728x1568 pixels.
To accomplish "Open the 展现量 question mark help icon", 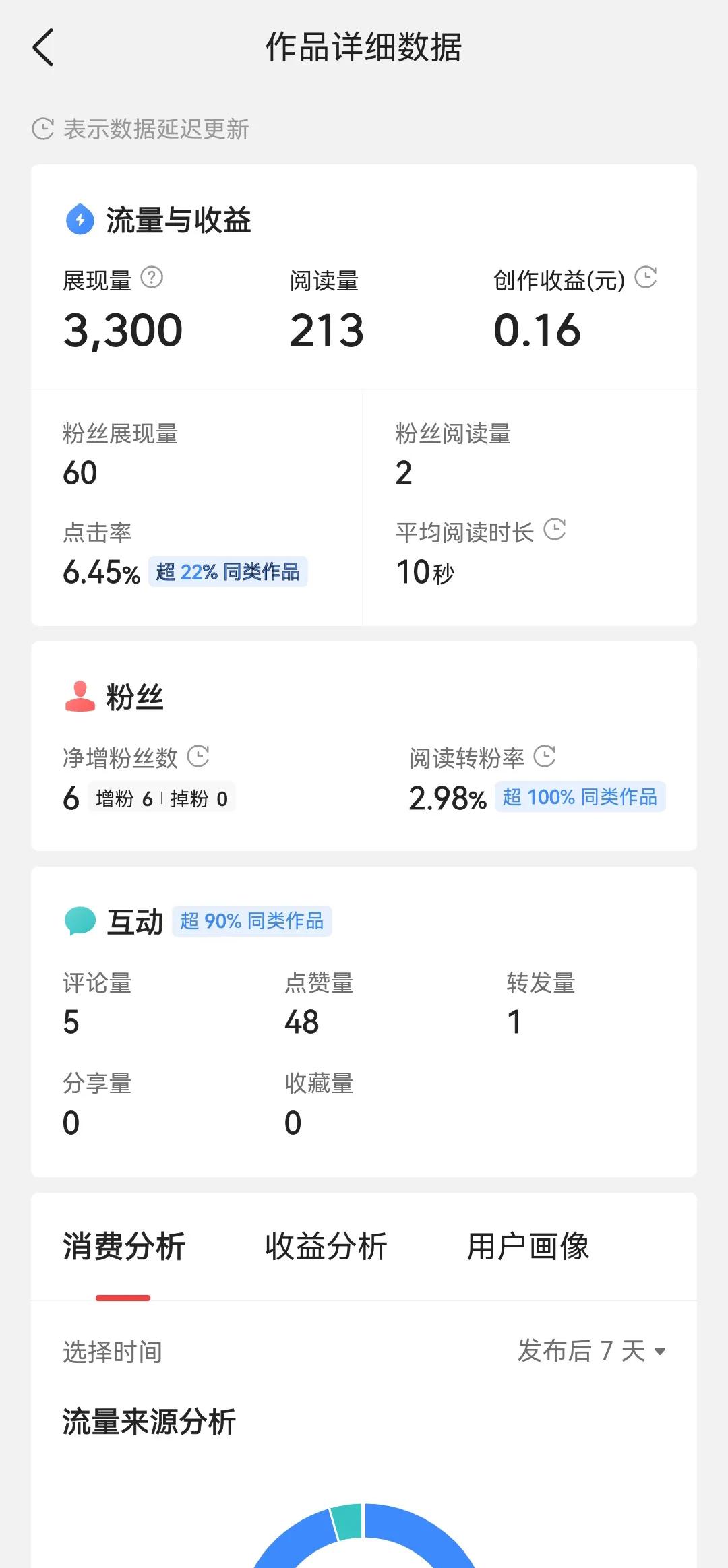I will tap(152, 277).
